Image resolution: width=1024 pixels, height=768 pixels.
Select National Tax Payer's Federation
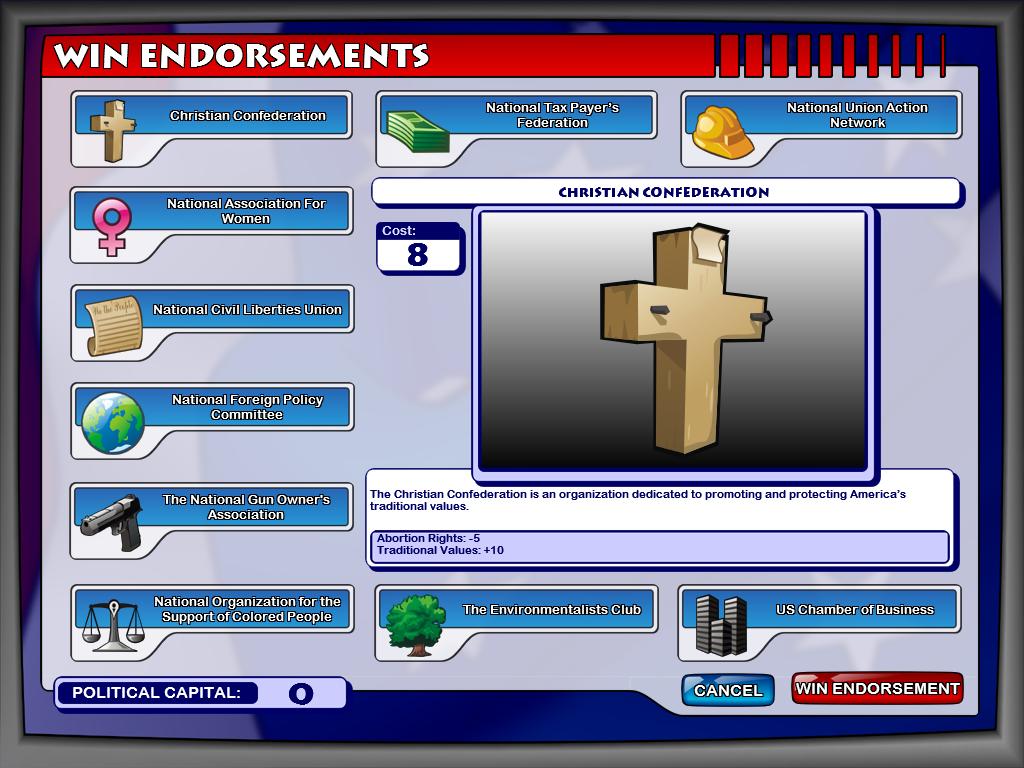(x=517, y=129)
